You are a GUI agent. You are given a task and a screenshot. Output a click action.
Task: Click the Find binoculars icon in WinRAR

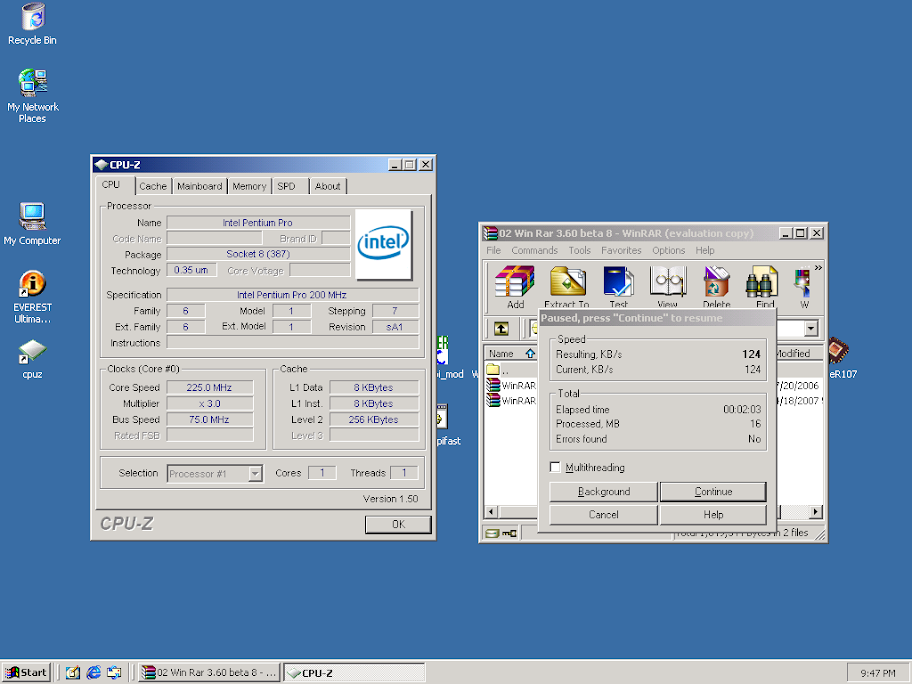[x=764, y=287]
